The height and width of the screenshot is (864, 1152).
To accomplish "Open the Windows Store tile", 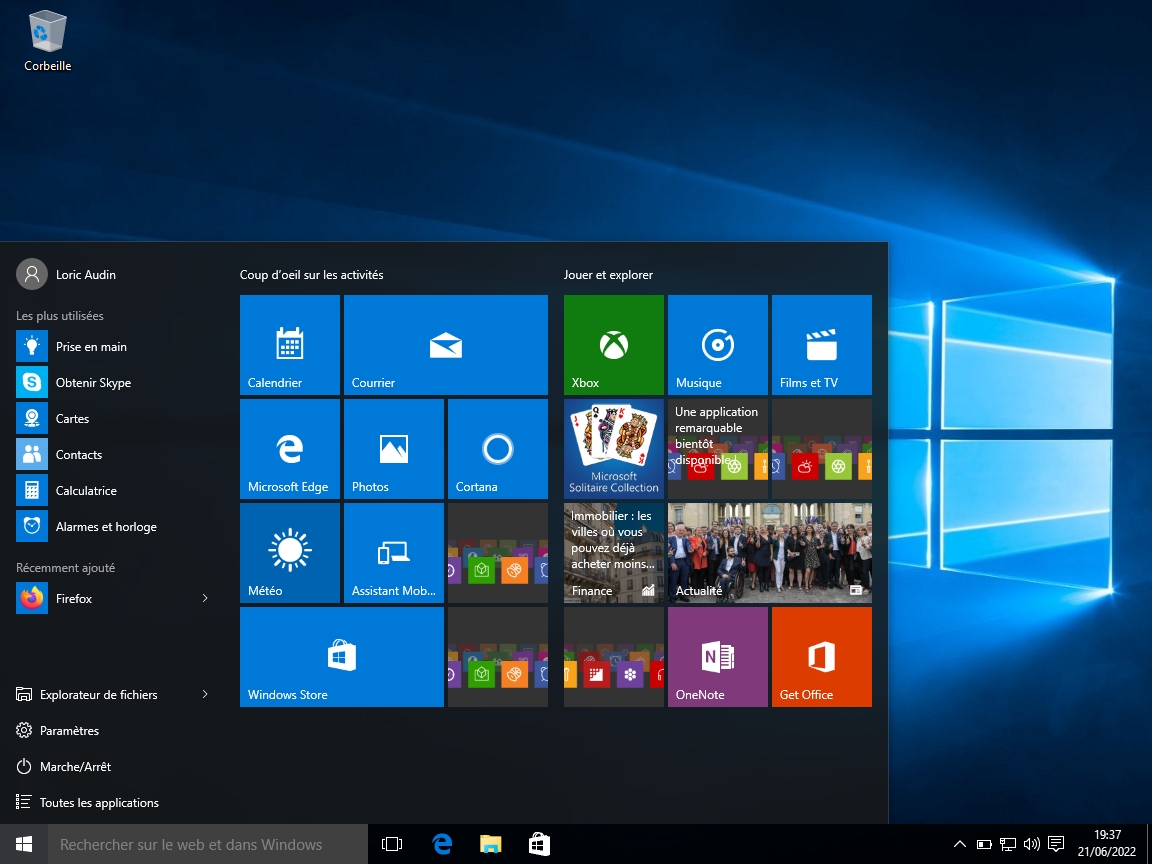I will [342, 657].
